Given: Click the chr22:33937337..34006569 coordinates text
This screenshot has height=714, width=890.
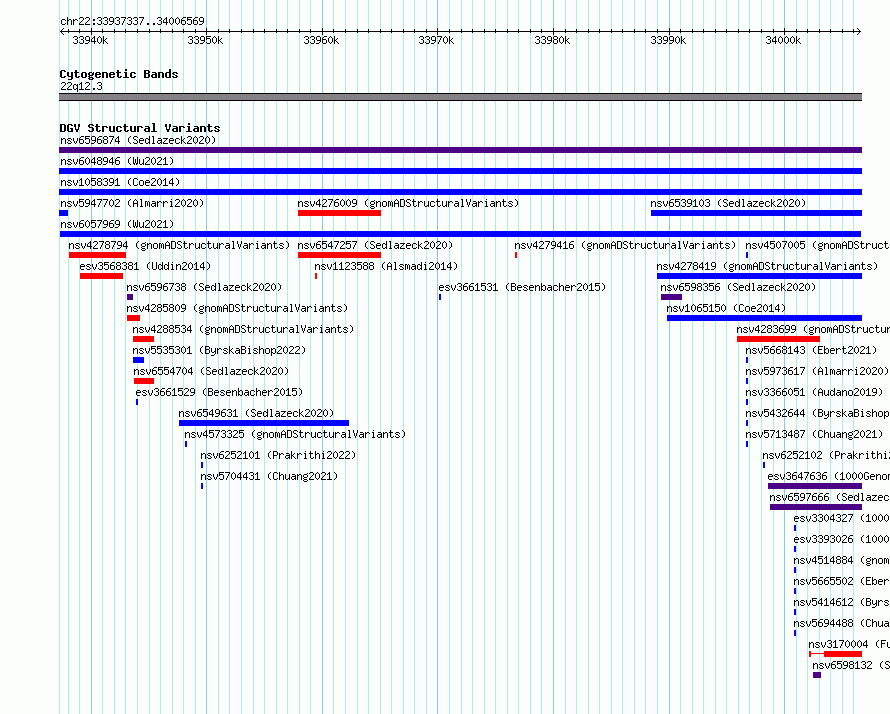Looking at the screenshot, I should pyautogui.click(x=132, y=21).
